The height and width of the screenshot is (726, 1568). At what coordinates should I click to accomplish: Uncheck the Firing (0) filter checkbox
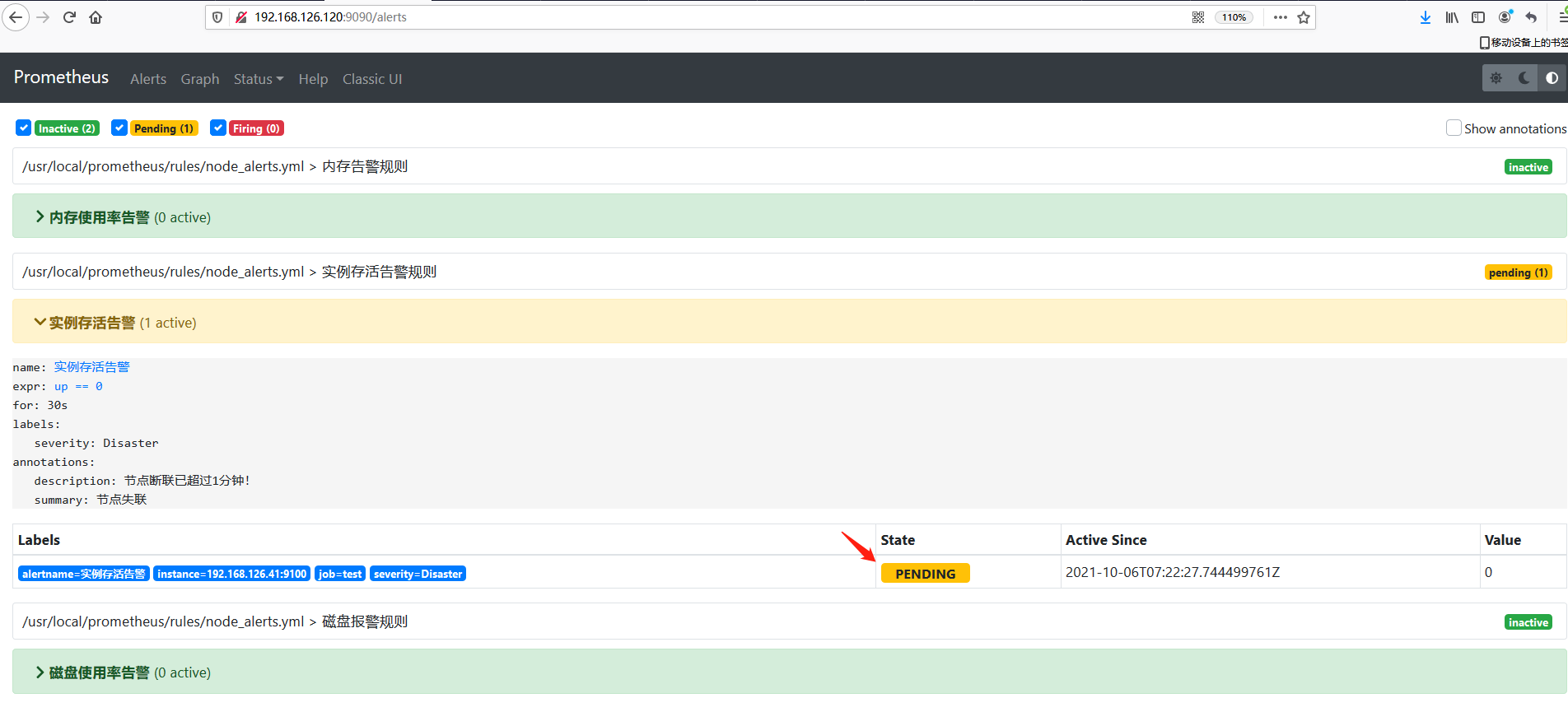[x=218, y=128]
